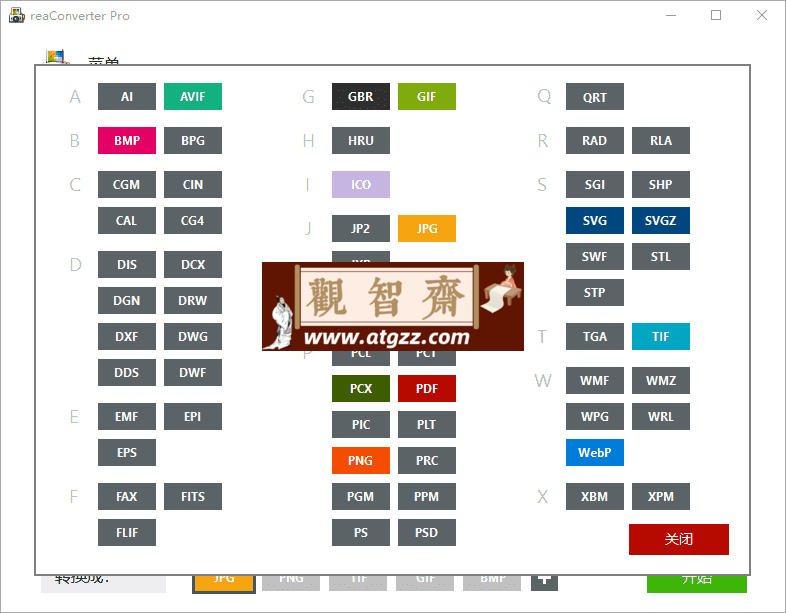Select the WRL format
786x613 pixels.
[661, 417]
